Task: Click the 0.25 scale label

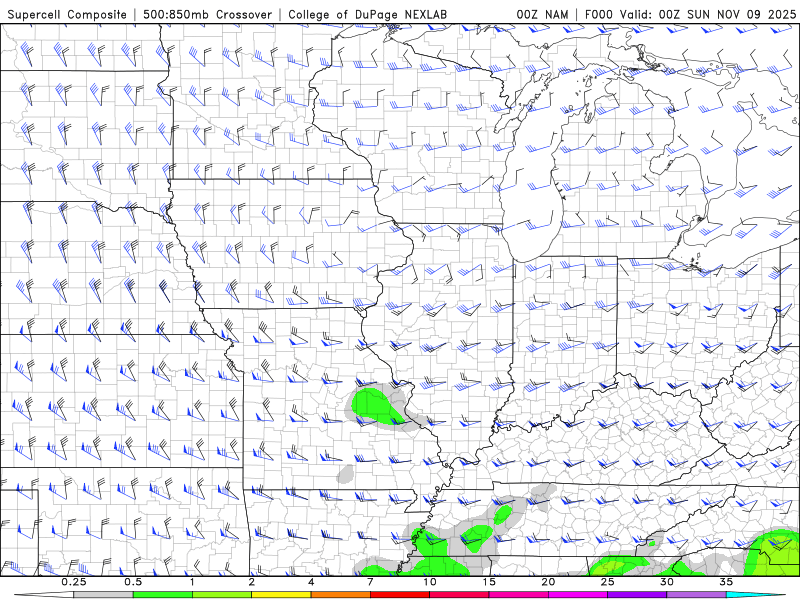Action: (73, 582)
